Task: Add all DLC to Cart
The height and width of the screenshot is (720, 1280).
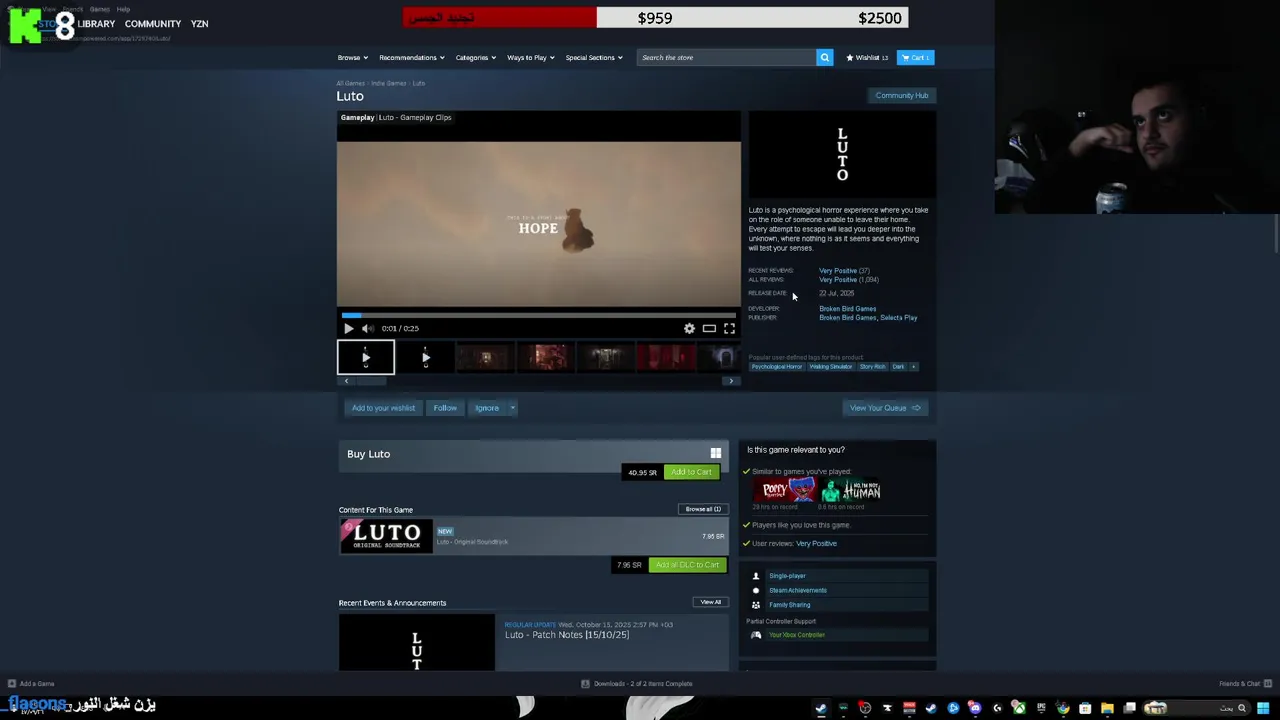Action: point(687,565)
